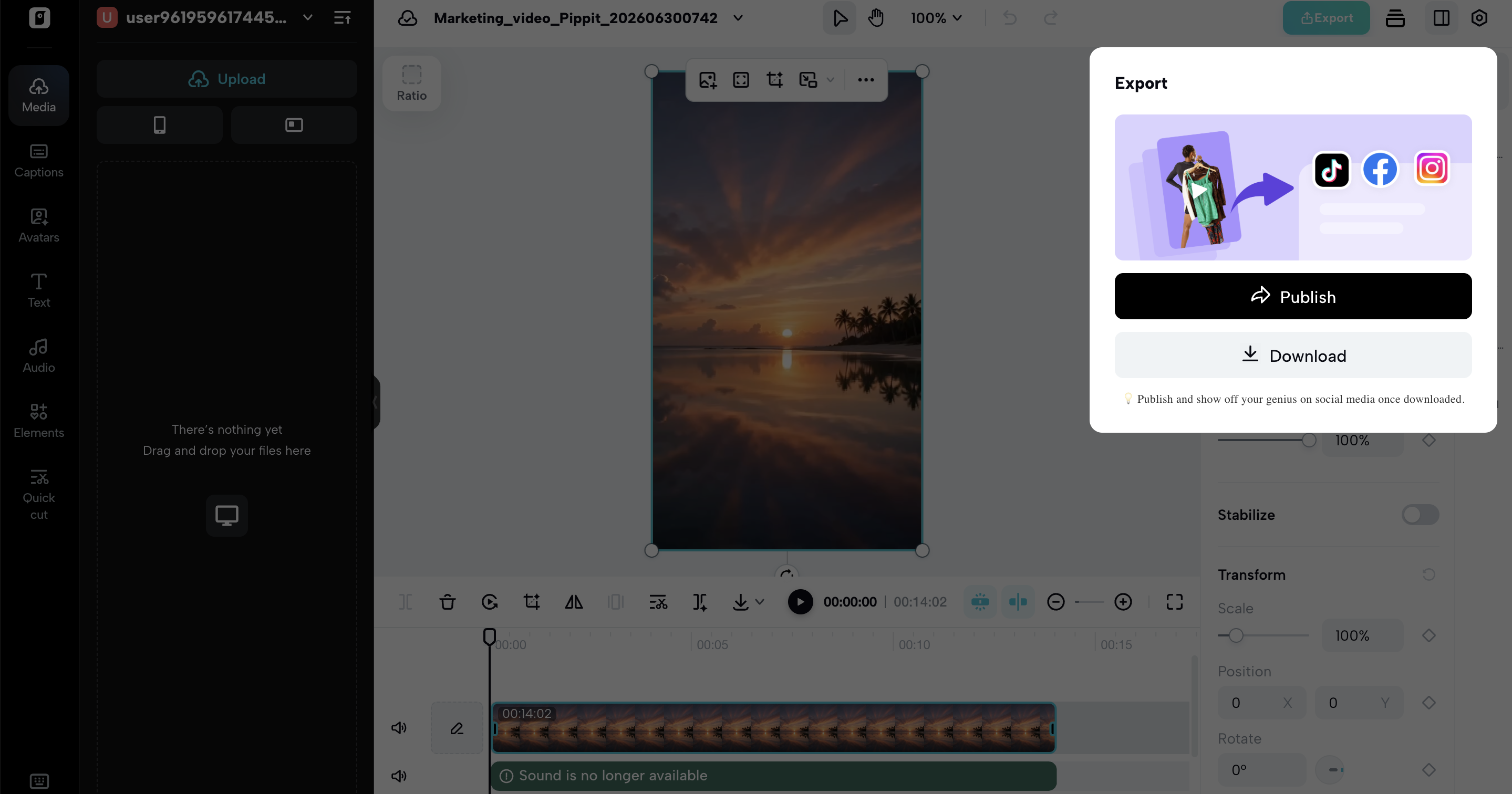The width and height of the screenshot is (1512, 794).
Task: Toggle the preview axis alignment button
Action: click(x=1018, y=602)
